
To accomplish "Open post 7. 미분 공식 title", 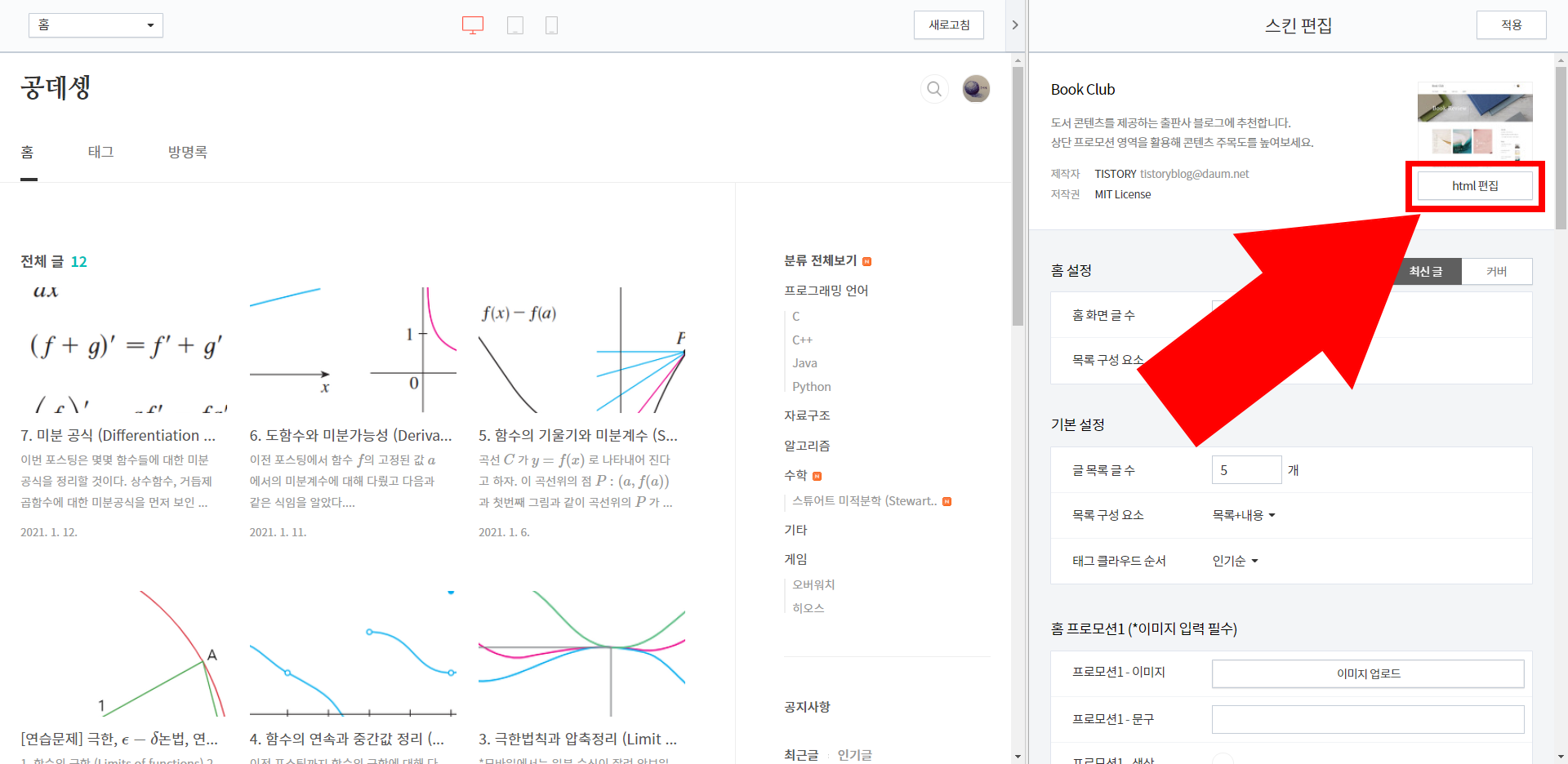I will 118,435.
